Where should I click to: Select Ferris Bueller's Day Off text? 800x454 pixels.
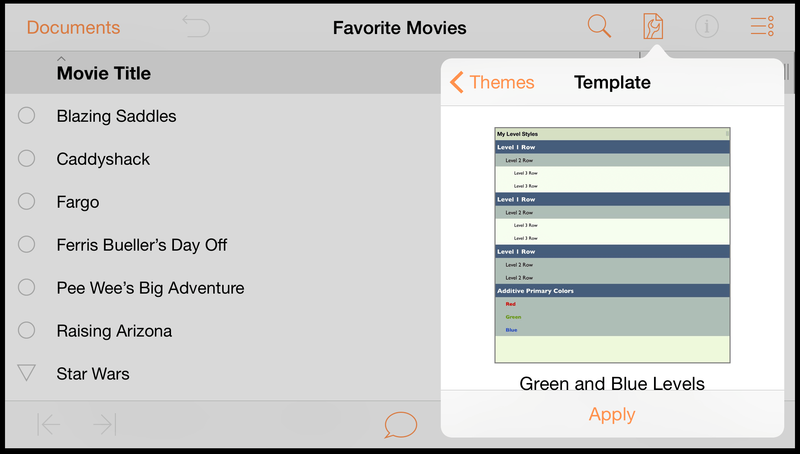point(142,245)
